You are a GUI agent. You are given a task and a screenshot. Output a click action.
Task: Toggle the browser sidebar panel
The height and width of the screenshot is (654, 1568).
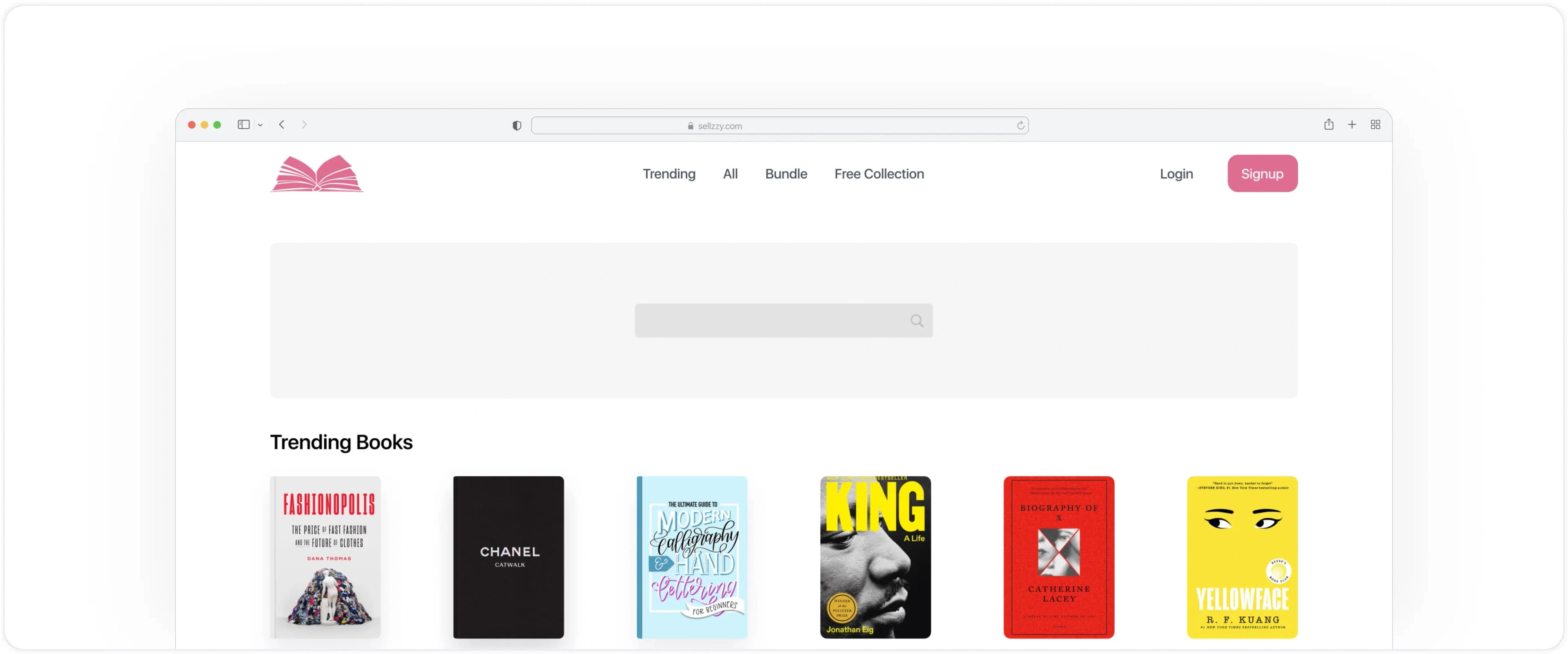pos(243,124)
